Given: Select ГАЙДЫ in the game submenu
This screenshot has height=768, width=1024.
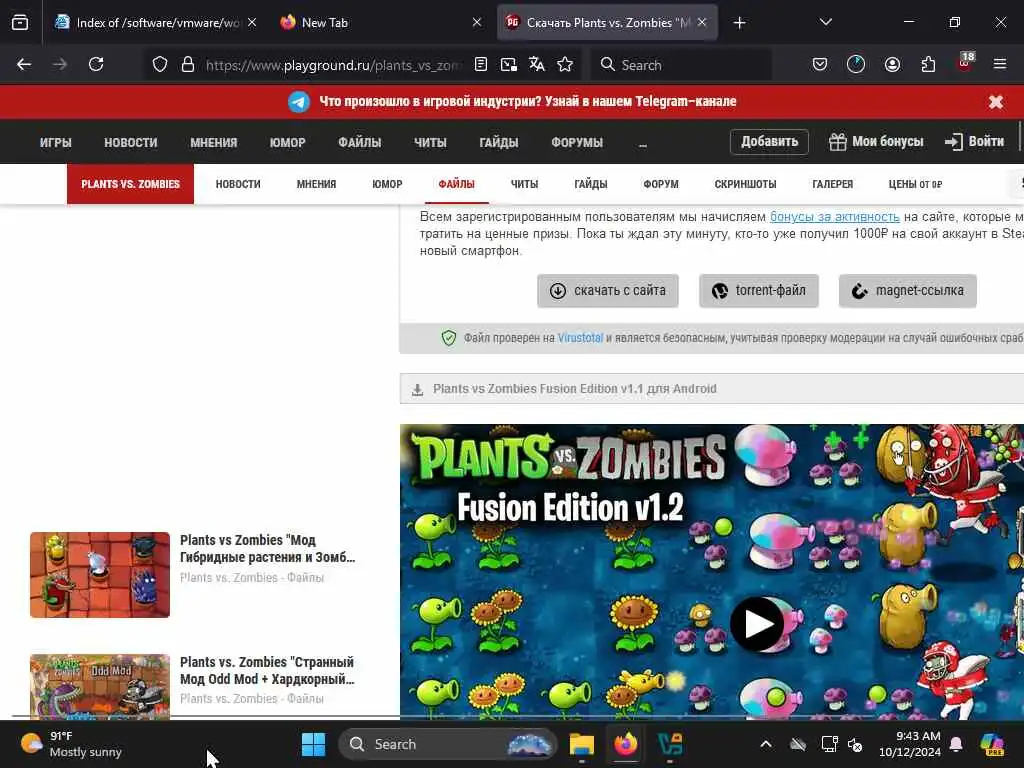Looking at the screenshot, I should click(x=591, y=184).
